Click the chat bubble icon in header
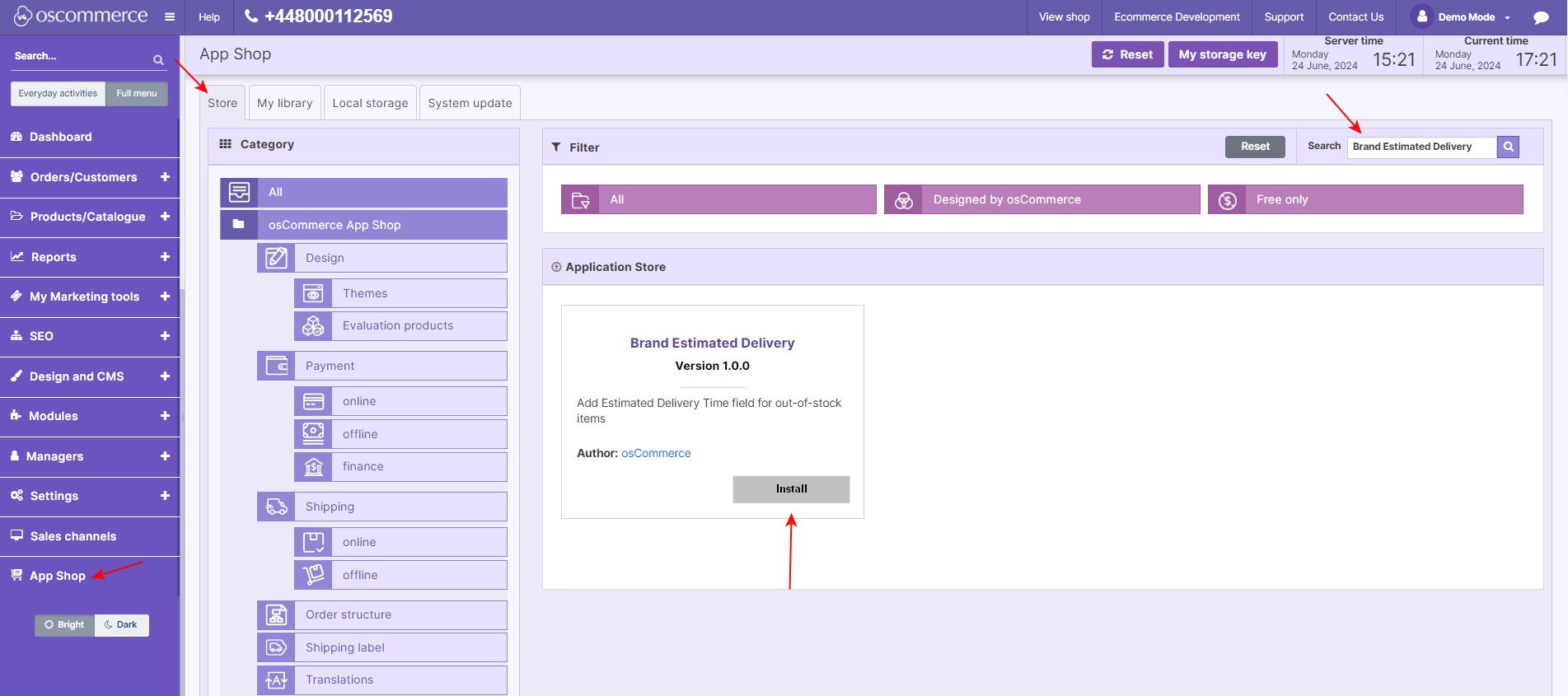The width and height of the screenshot is (1568, 696). pos(1541,17)
